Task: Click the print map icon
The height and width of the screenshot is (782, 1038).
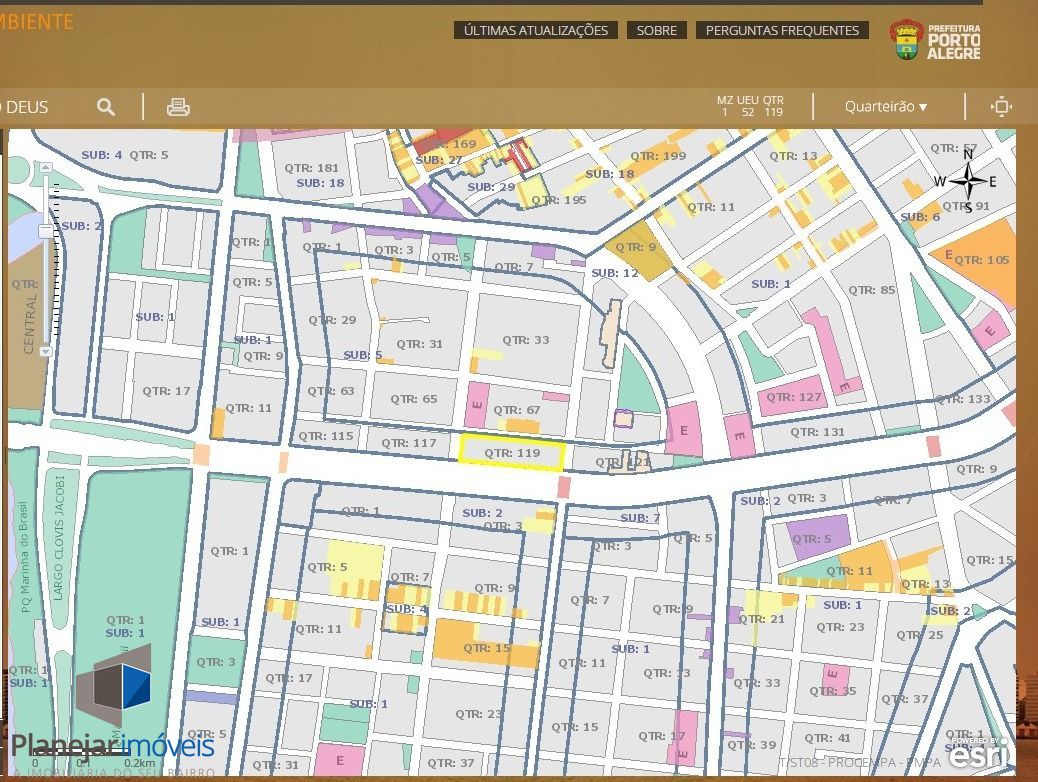Action: pos(178,107)
